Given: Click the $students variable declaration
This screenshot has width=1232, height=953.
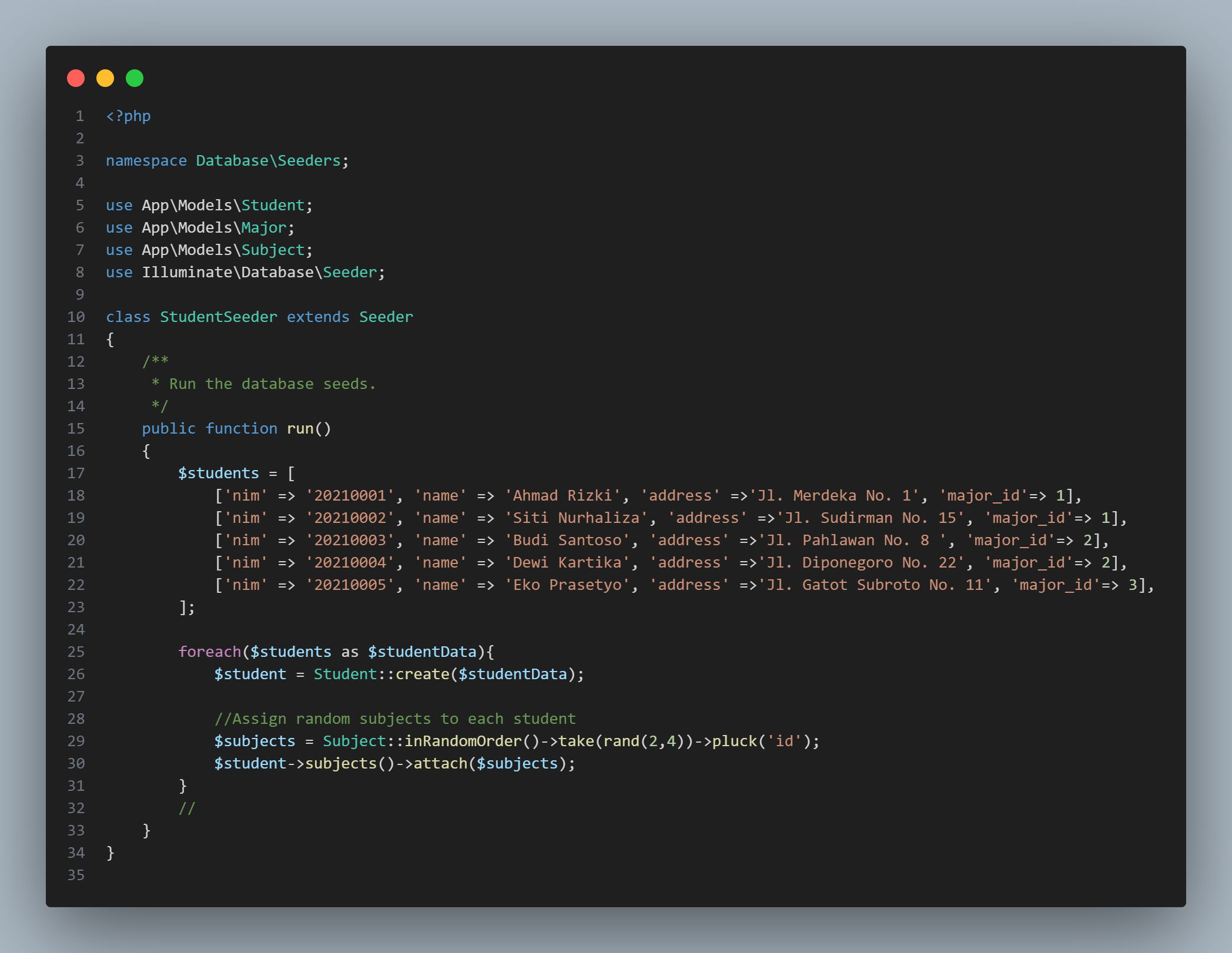Looking at the screenshot, I should click(218, 474).
